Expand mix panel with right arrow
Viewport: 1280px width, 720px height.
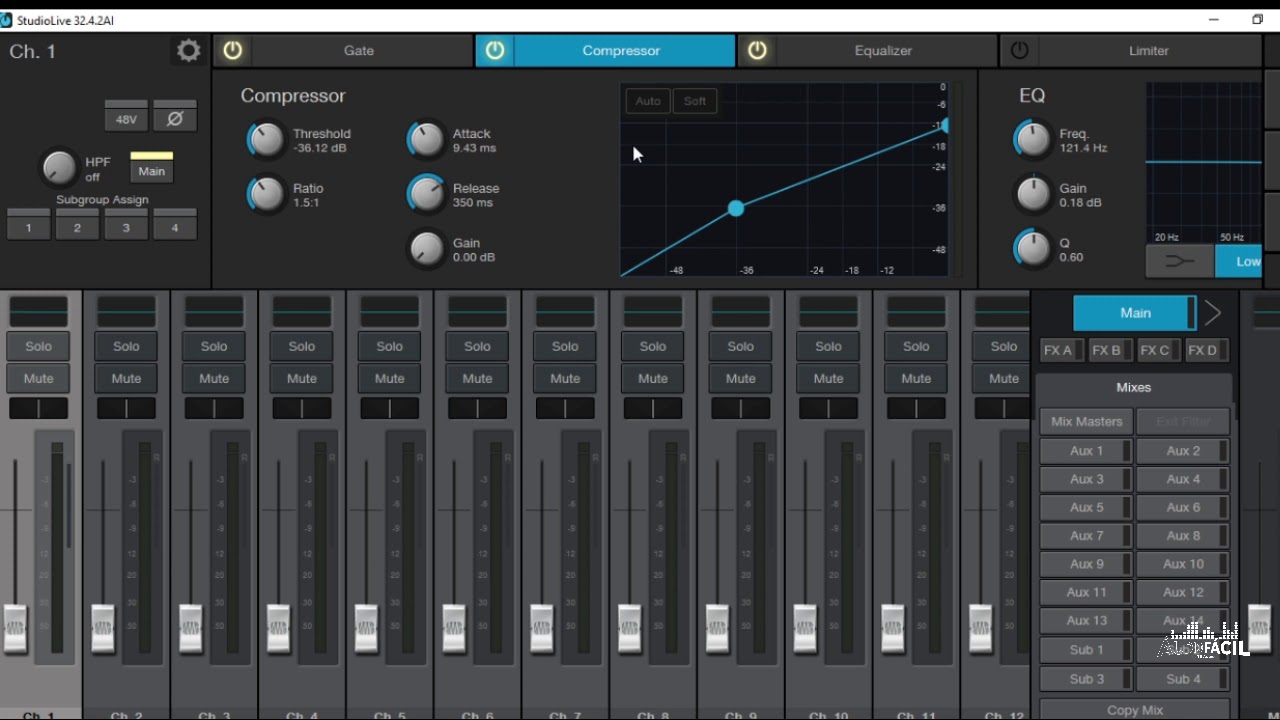click(x=1213, y=313)
